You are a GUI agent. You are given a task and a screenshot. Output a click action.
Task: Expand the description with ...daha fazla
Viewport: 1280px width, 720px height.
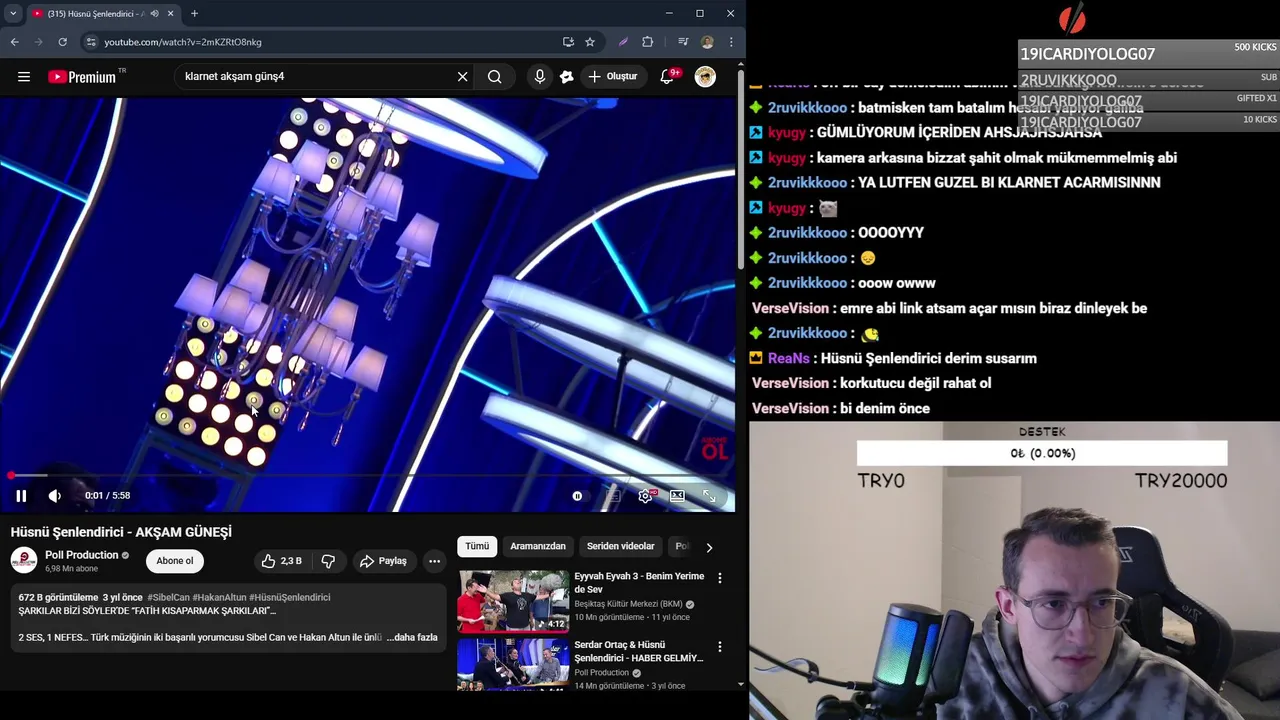tap(412, 637)
